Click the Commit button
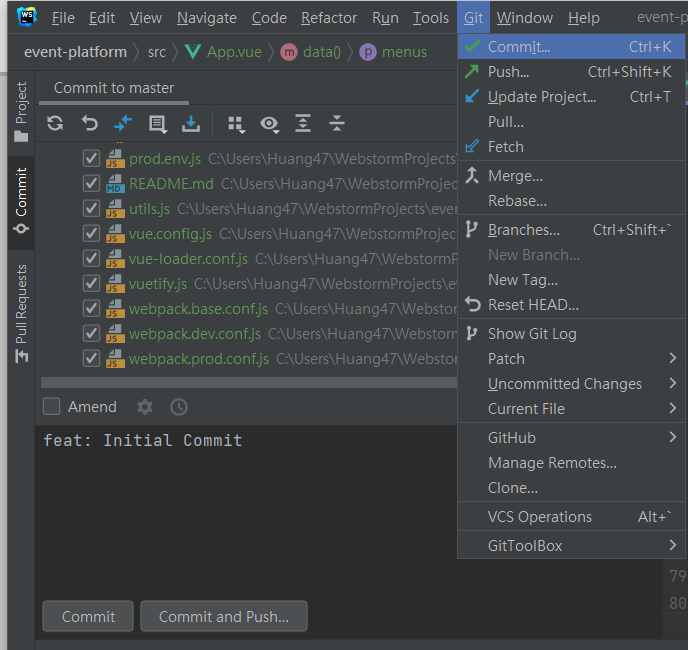This screenshot has width=688, height=650. click(88, 616)
